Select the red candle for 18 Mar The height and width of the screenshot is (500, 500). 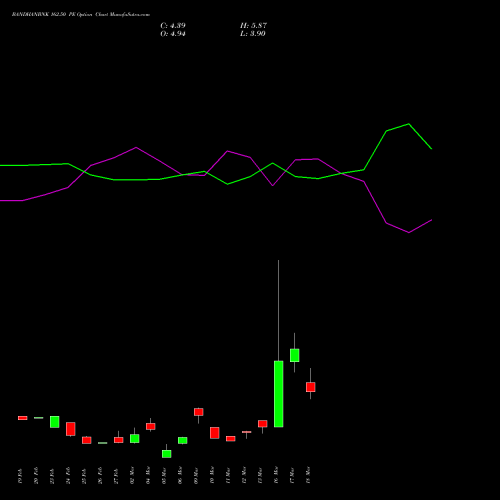coord(311,387)
